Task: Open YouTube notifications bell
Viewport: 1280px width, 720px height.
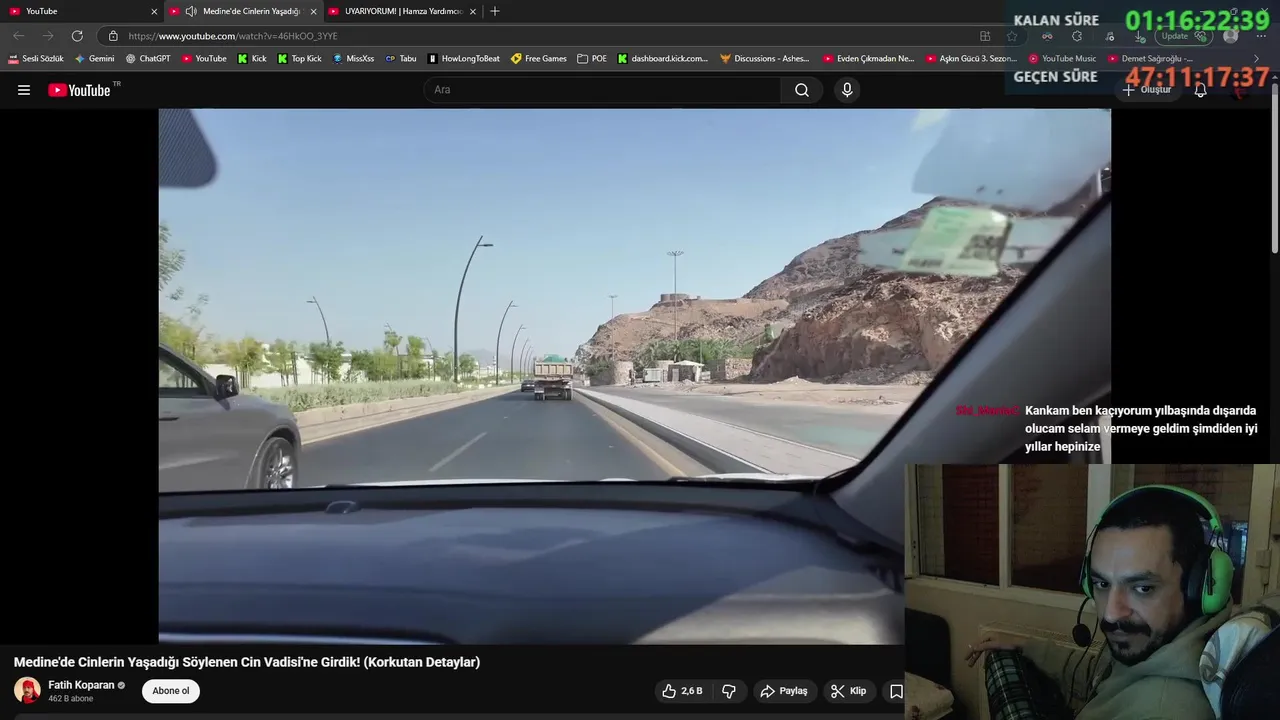Action: (1201, 90)
